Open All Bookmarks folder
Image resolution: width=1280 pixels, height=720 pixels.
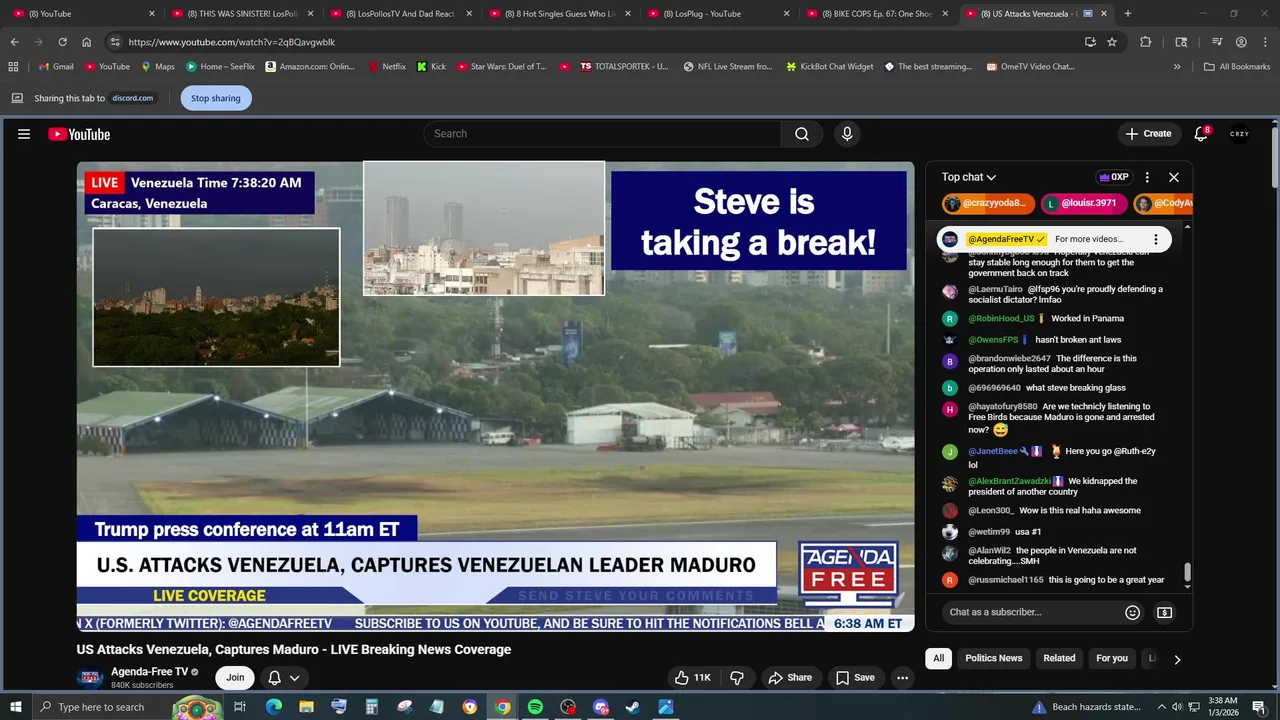coord(1237,67)
